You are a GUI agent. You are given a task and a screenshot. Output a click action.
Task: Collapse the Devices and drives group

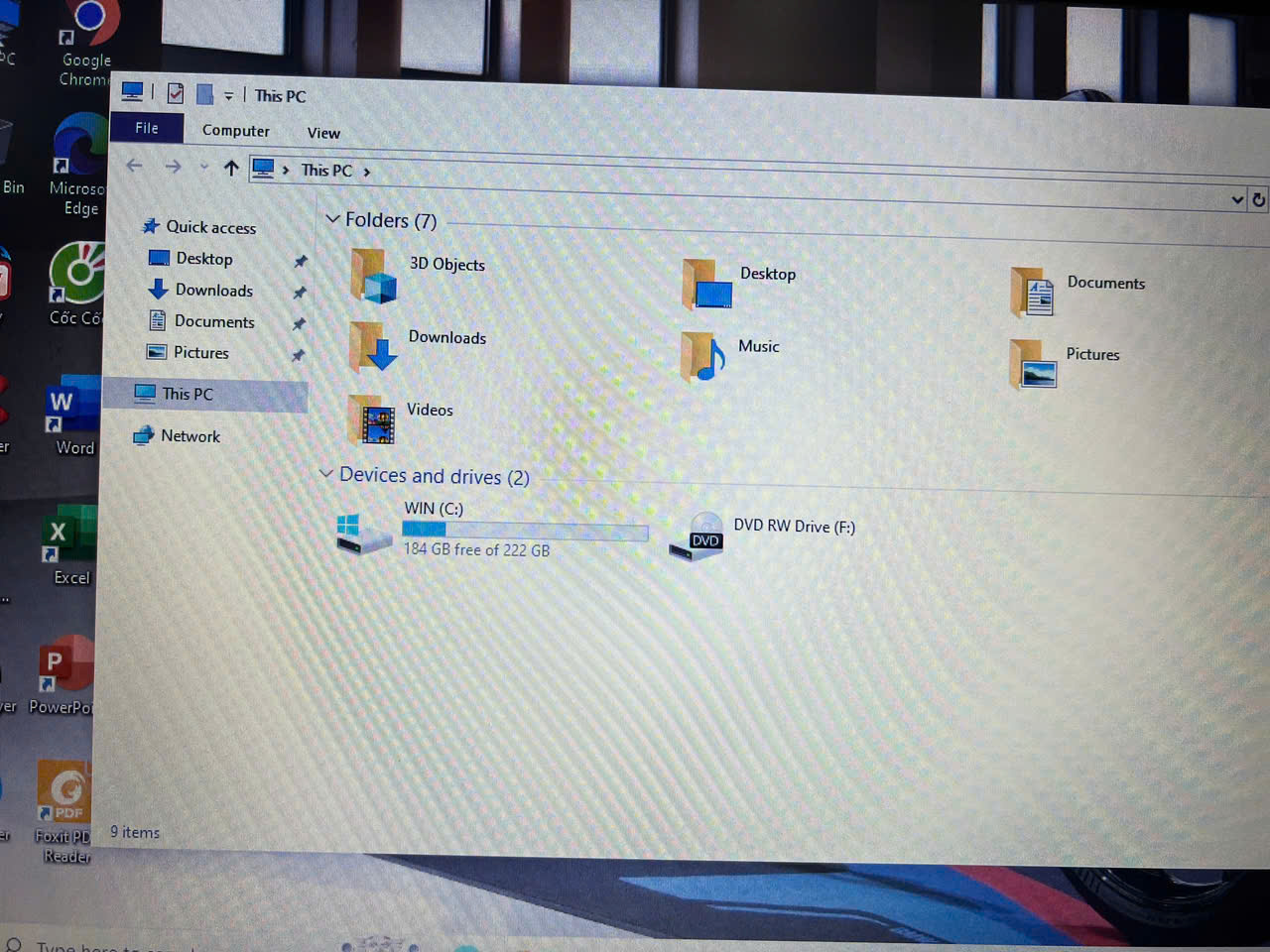[326, 474]
